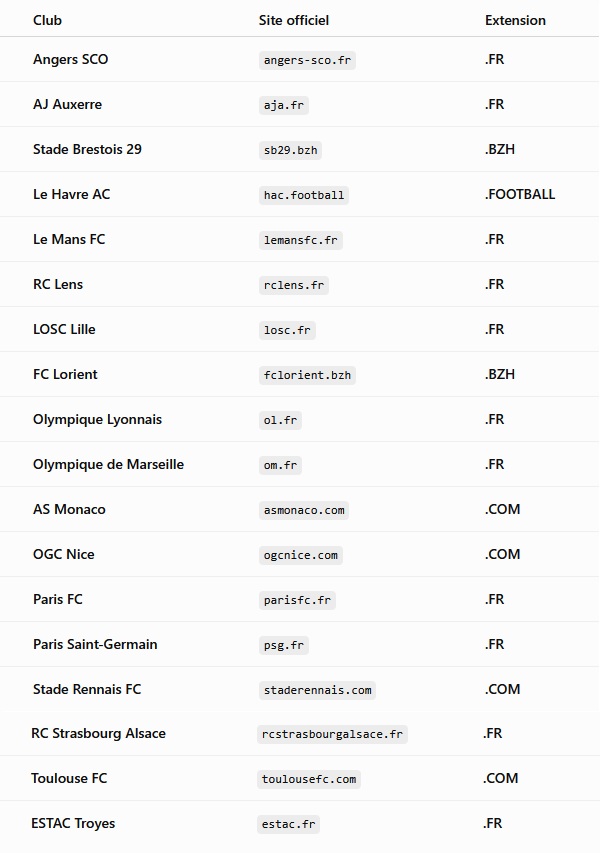
Task: Select the ol.fr code tag
Action: point(280,420)
